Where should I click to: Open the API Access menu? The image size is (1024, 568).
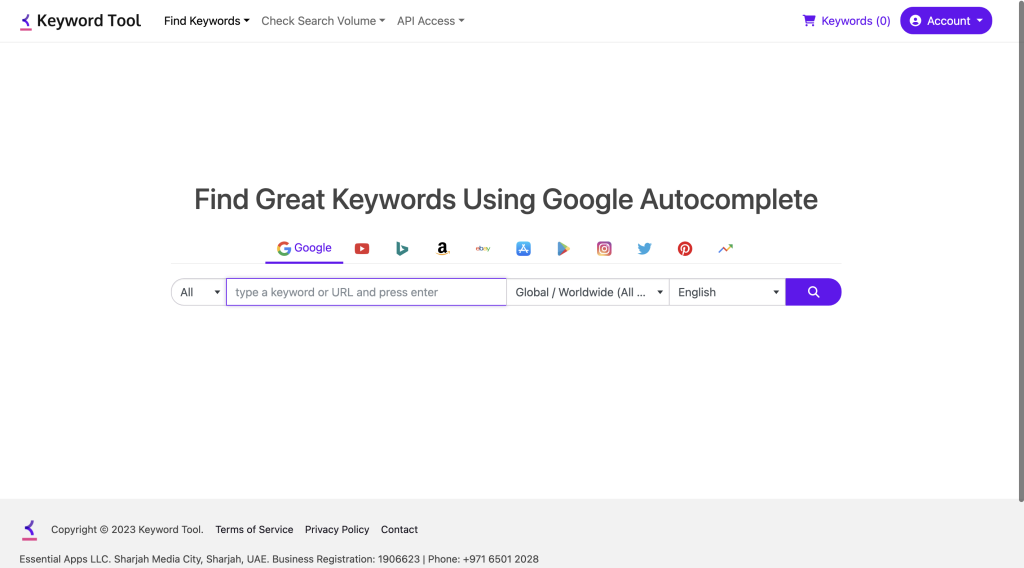[430, 21]
